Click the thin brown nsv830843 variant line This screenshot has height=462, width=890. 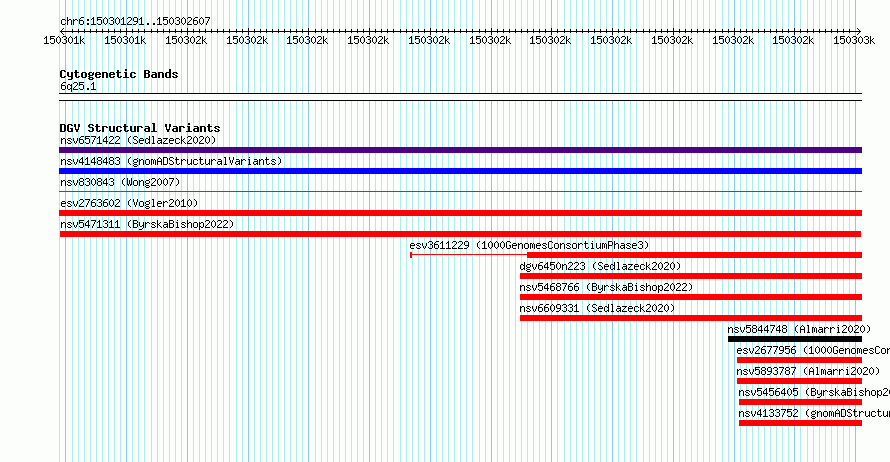[x=460, y=192]
